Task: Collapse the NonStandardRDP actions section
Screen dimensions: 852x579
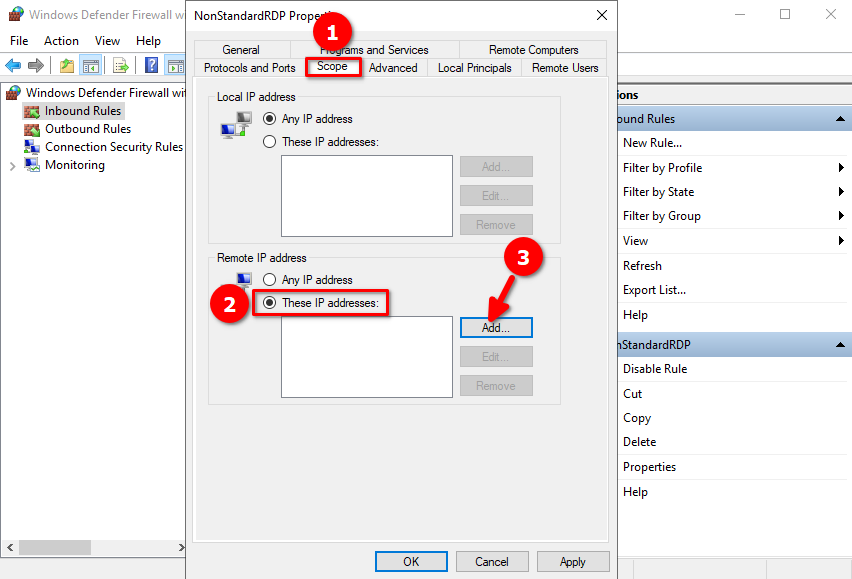Action: 840,344
